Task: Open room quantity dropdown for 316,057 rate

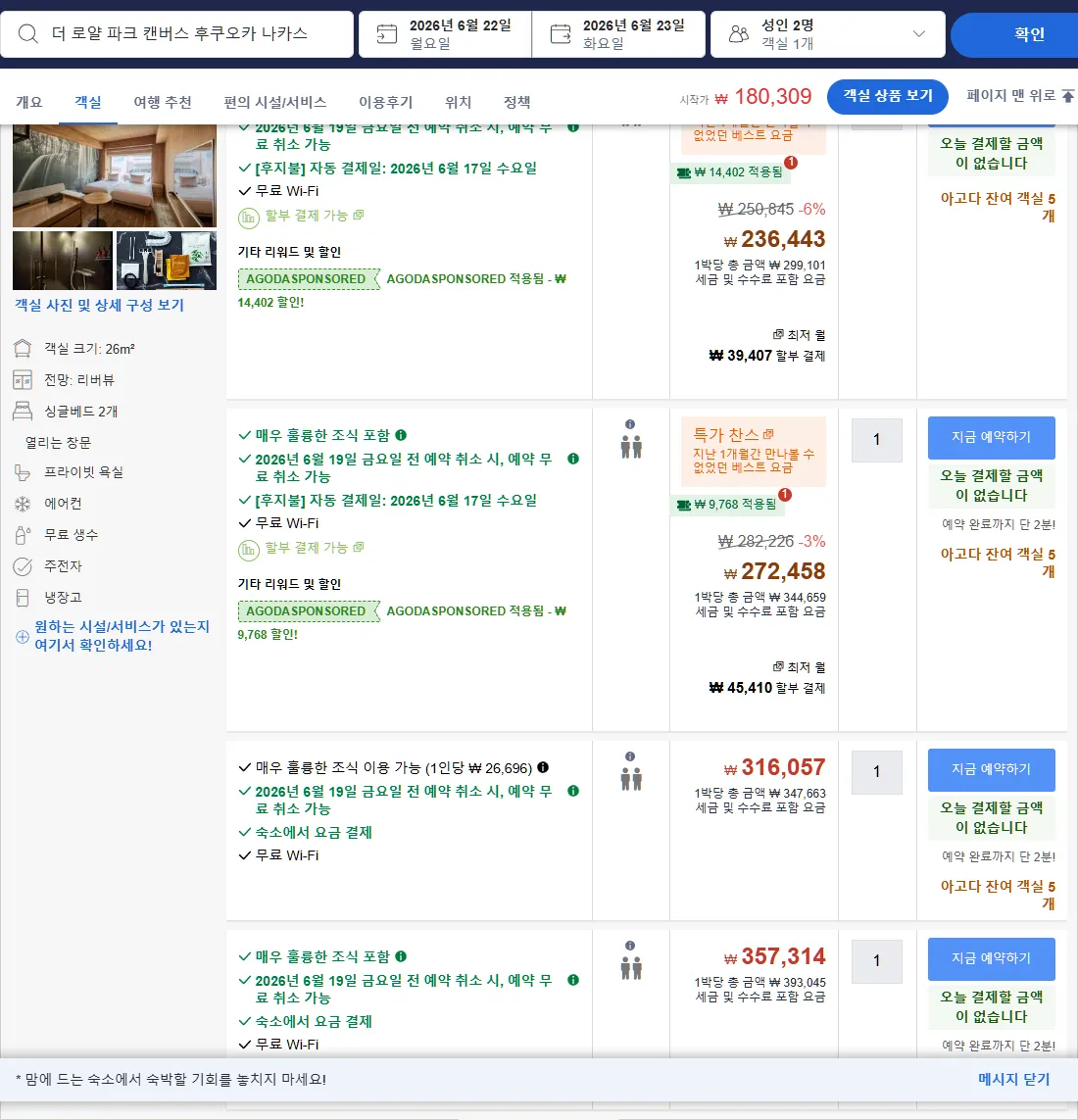Action: click(876, 771)
